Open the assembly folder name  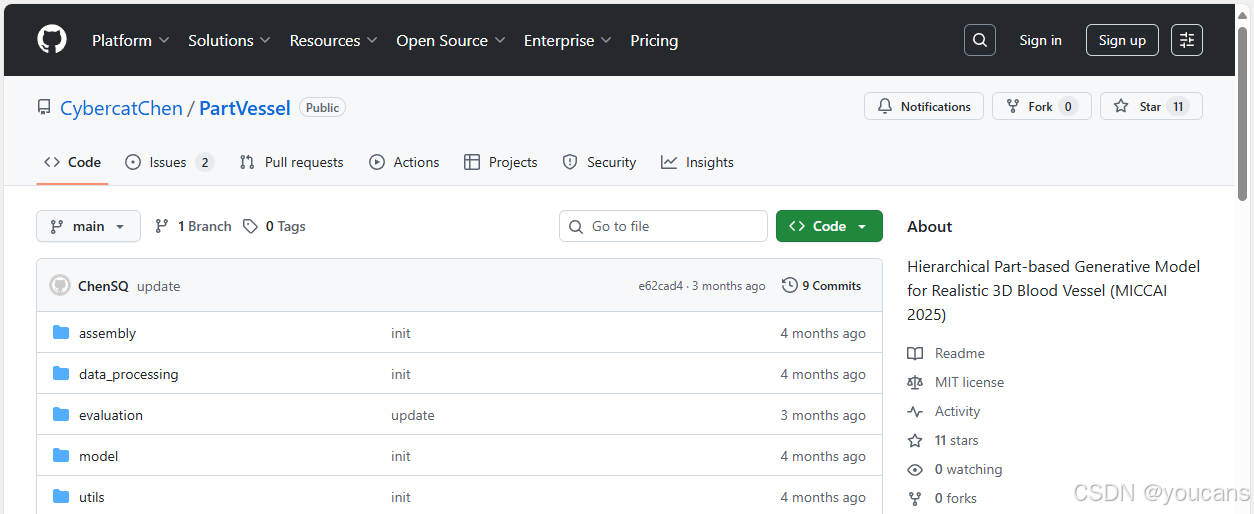click(107, 333)
